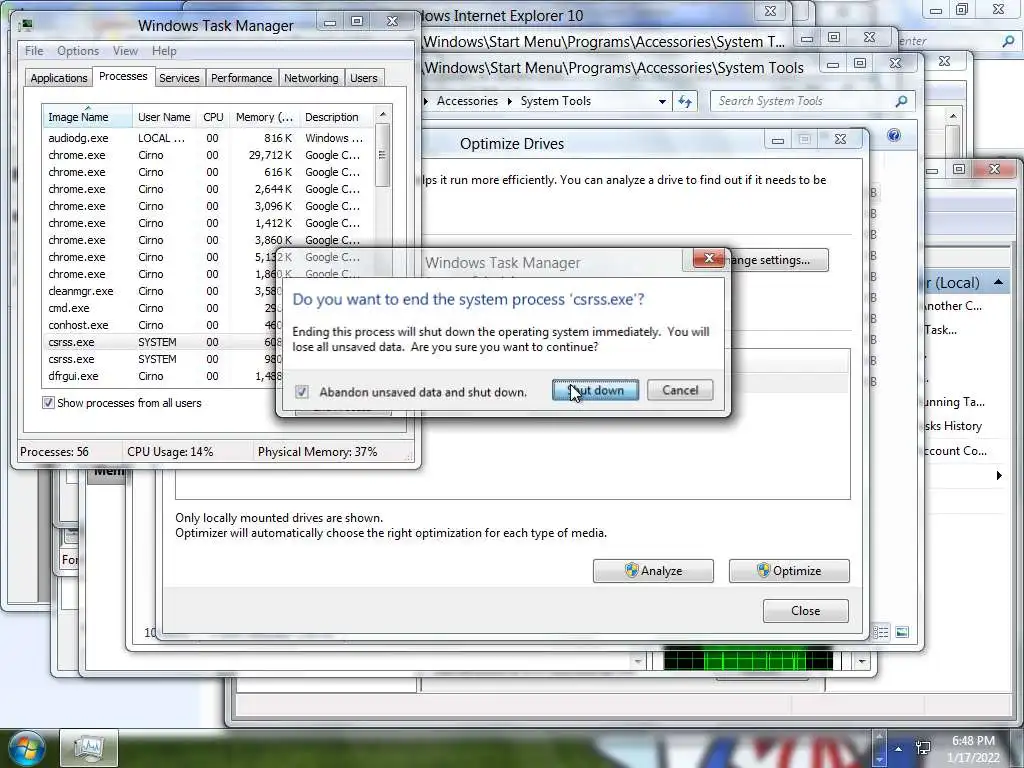This screenshot has width=1024, height=768.
Task: Select the conhost.exe process row
Action: point(160,325)
